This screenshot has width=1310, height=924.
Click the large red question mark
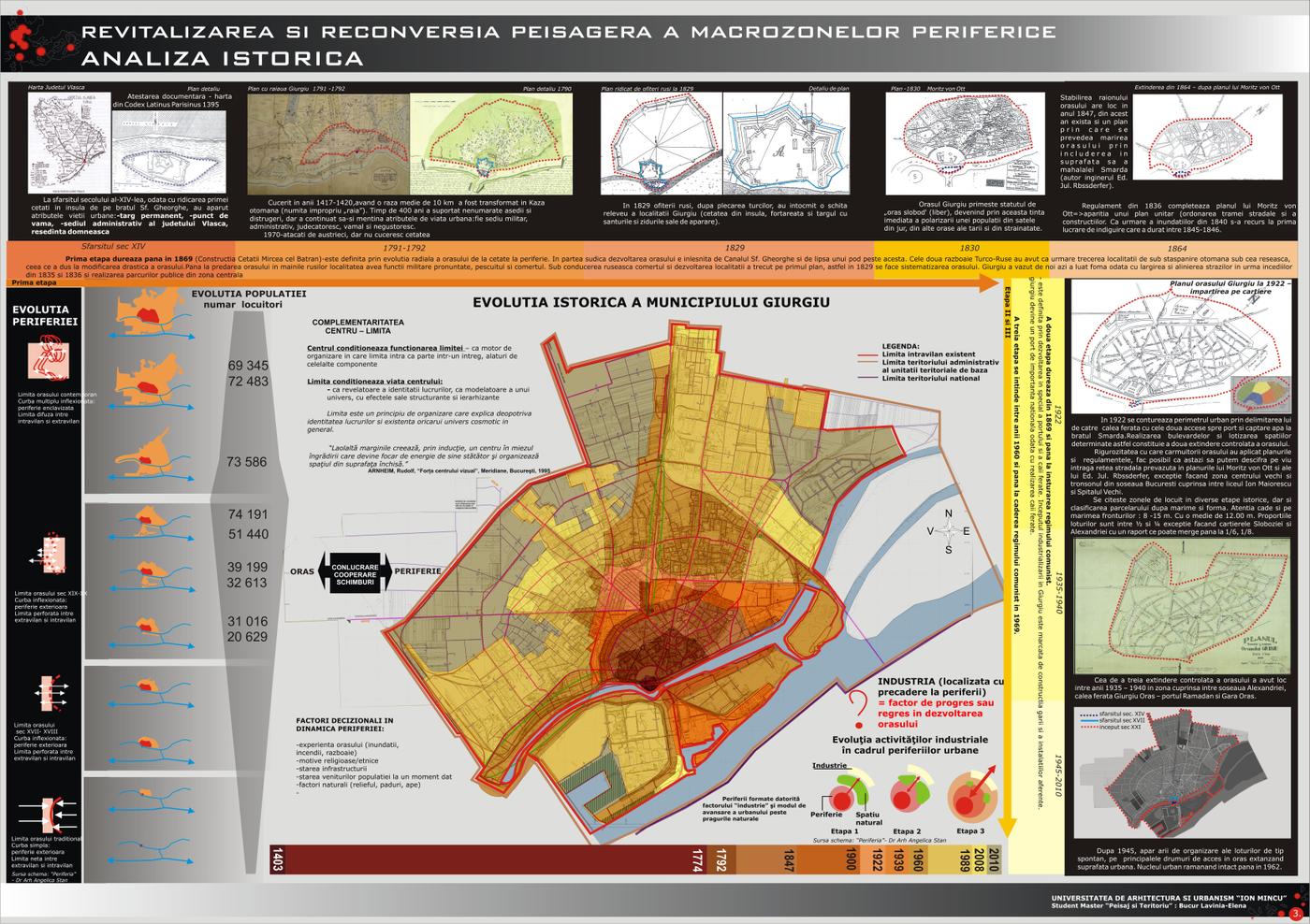[856, 709]
